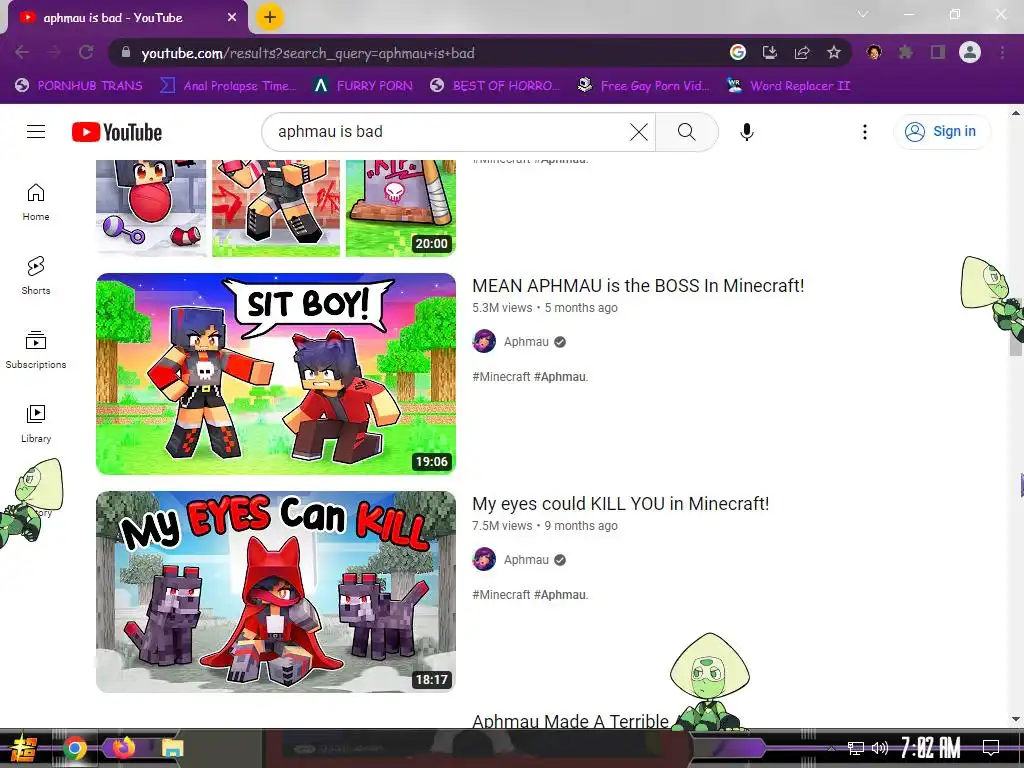The height and width of the screenshot is (768, 1024).
Task: View site info via the lock icon
Action: tap(126, 53)
